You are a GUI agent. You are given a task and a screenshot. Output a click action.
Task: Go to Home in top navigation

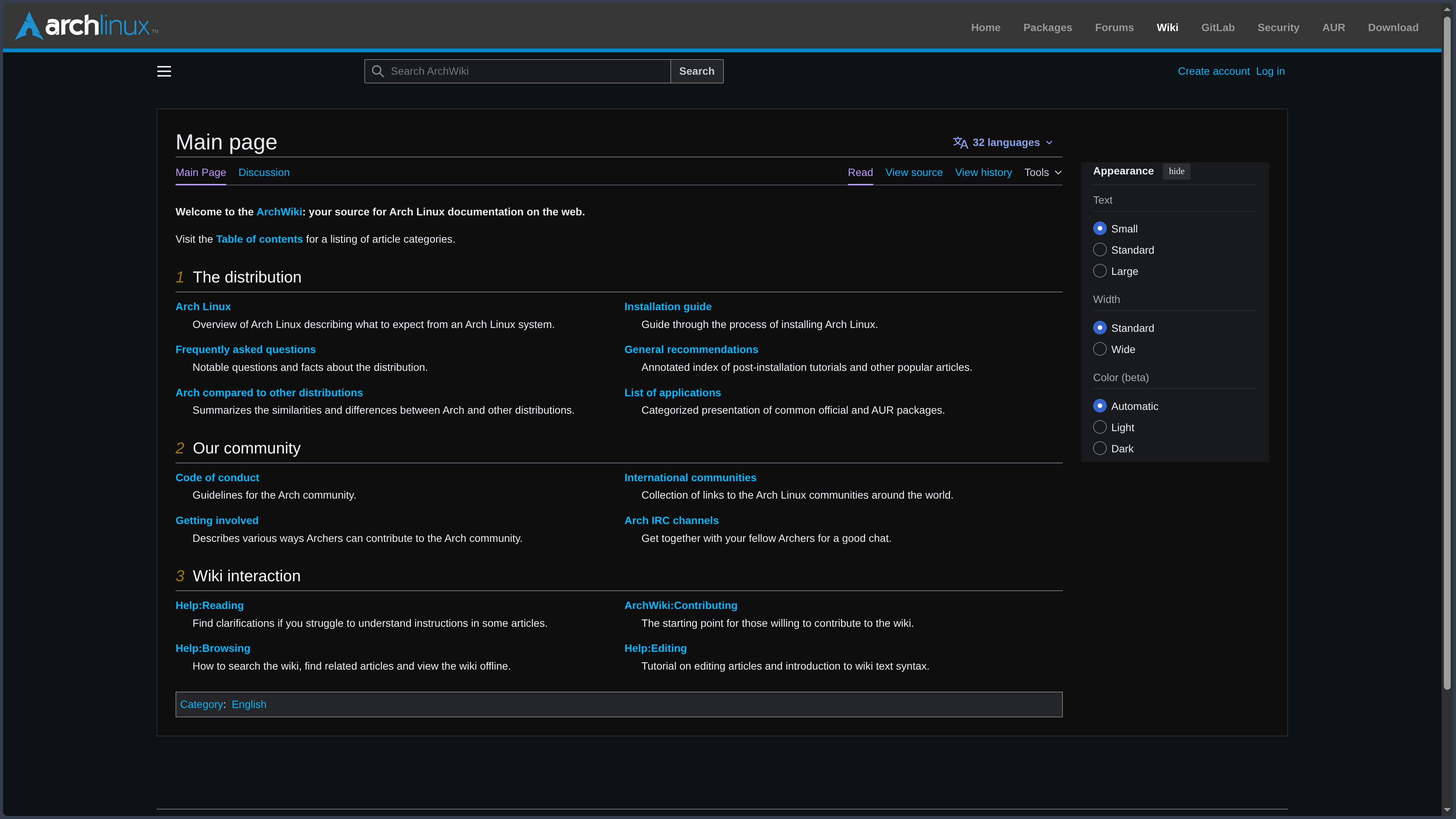[985, 28]
